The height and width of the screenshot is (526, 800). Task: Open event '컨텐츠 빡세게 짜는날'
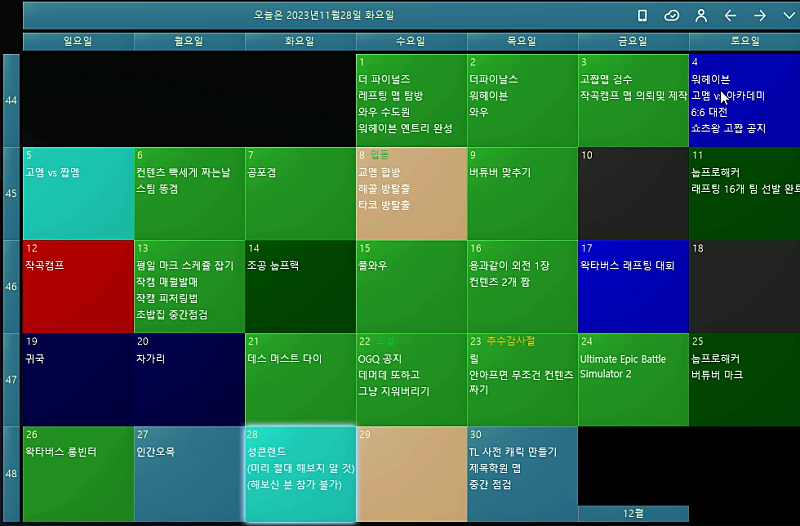tap(183, 173)
